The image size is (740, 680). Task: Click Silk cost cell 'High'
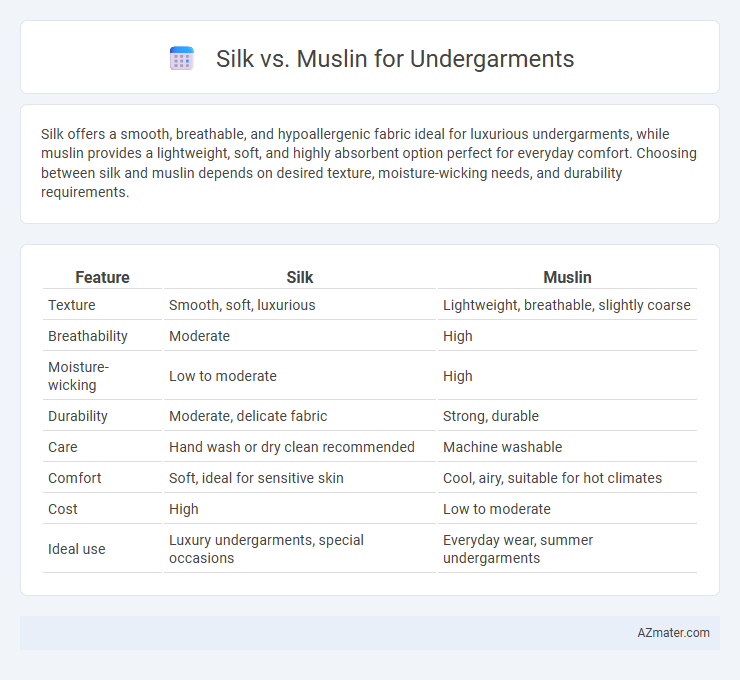(x=184, y=509)
